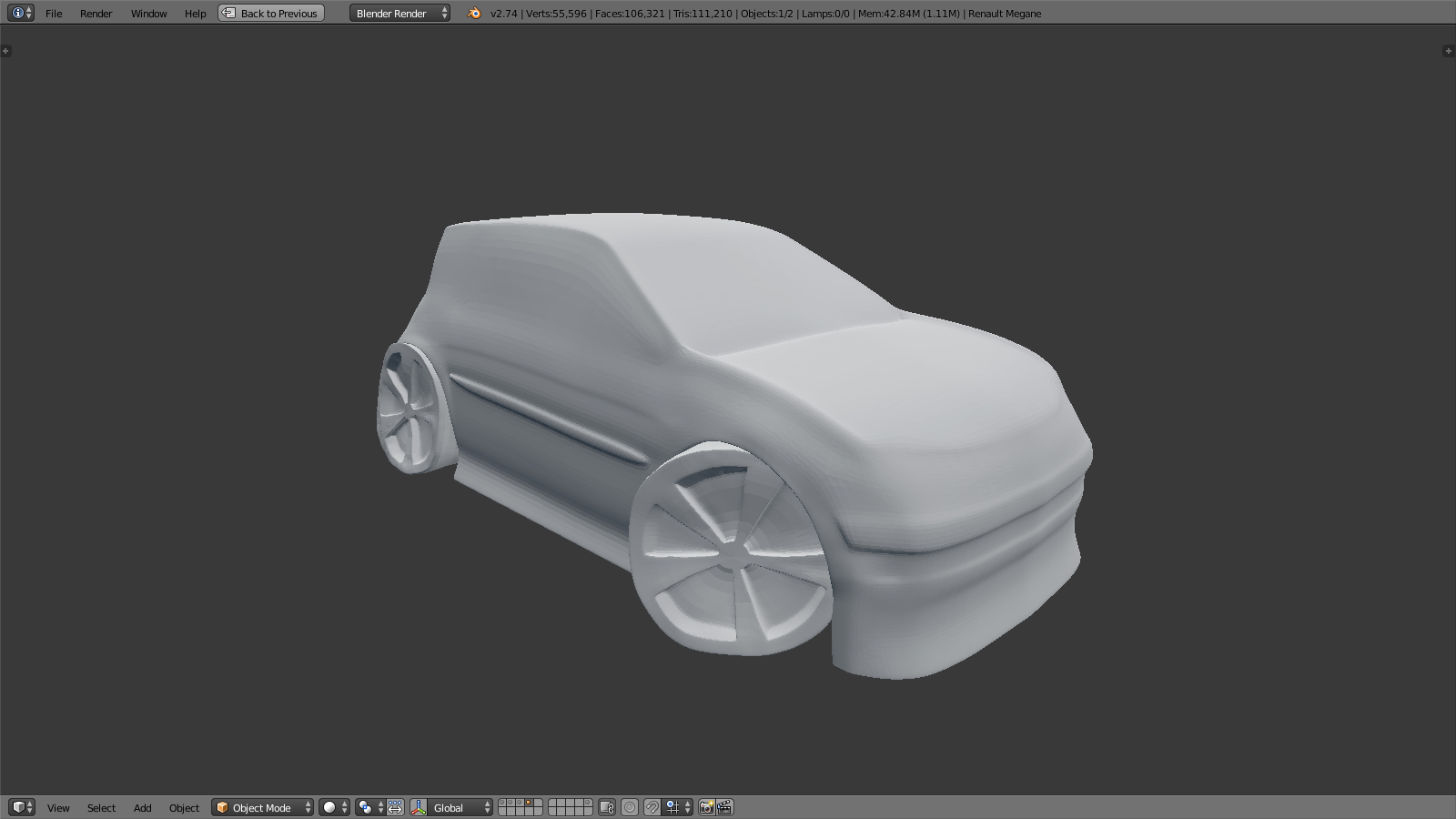Select the first scene layer button
1456x819 pixels.
click(x=503, y=803)
